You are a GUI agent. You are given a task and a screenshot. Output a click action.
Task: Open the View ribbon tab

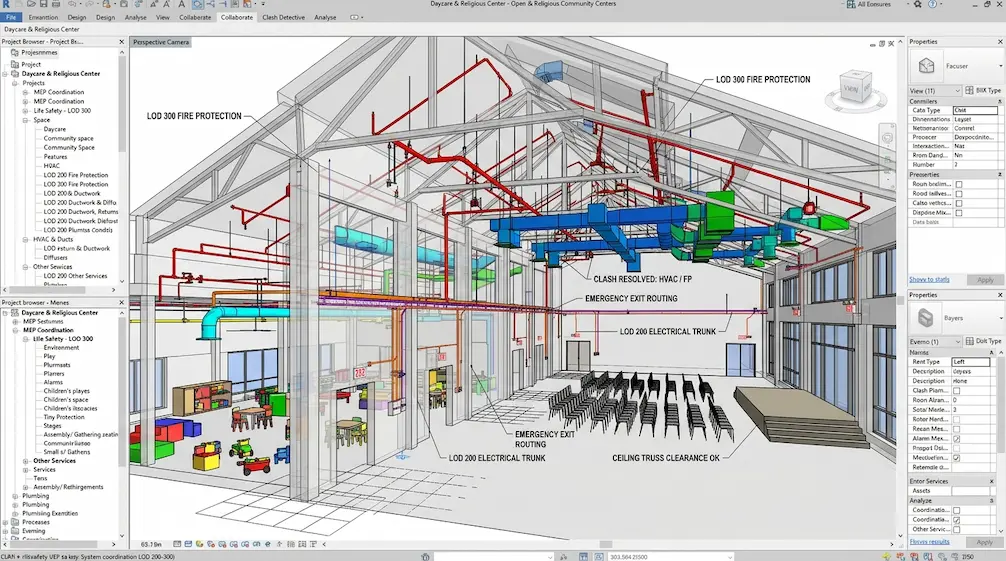(163, 17)
